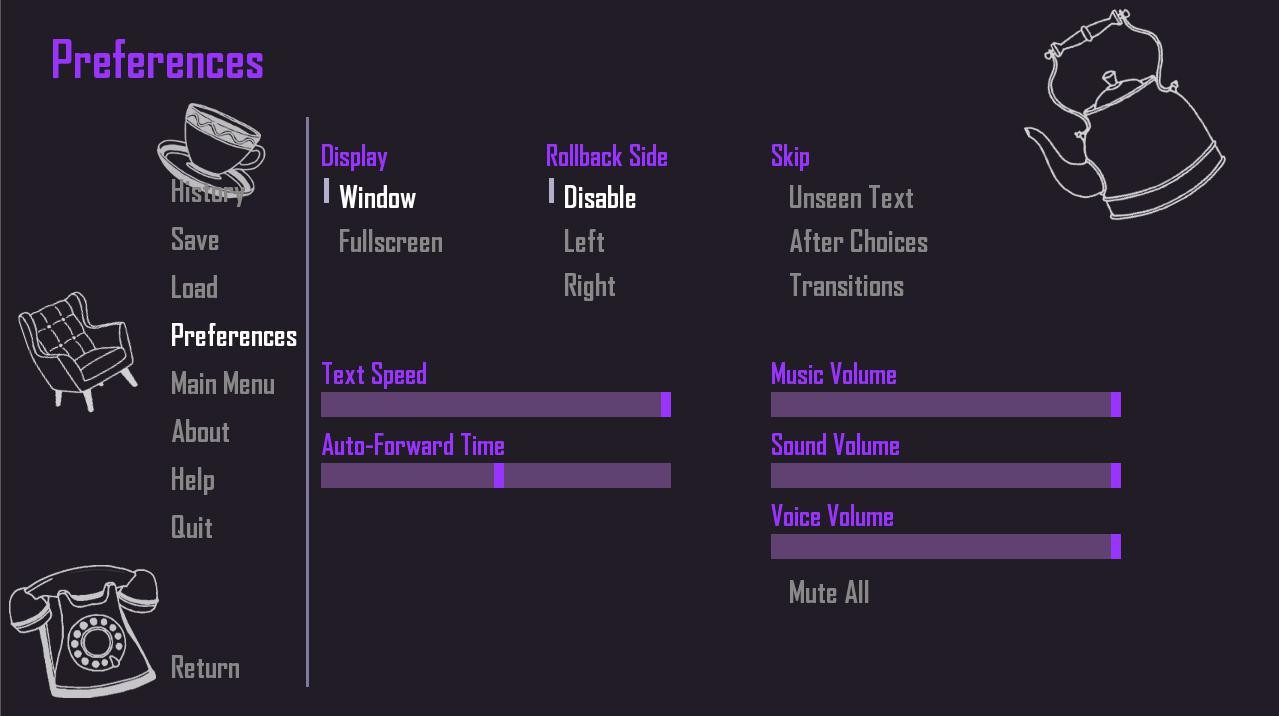1279x716 pixels.
Task: Select Disable for Rollback Side
Action: pyautogui.click(x=600, y=198)
